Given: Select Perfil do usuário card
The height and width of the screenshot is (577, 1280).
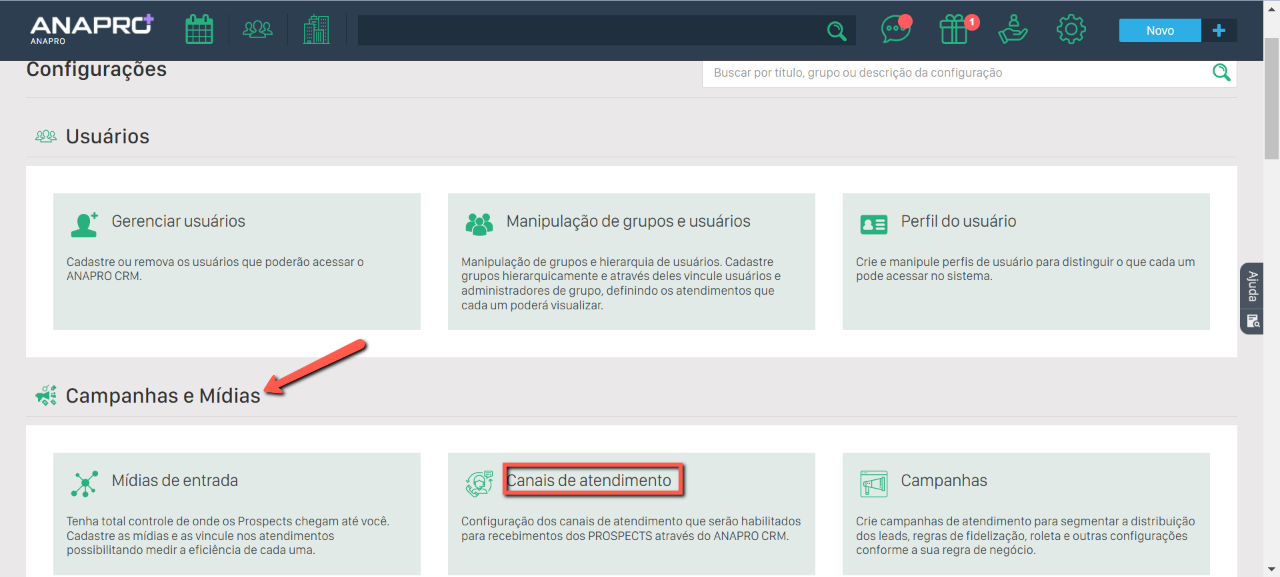Looking at the screenshot, I should tap(1026, 261).
